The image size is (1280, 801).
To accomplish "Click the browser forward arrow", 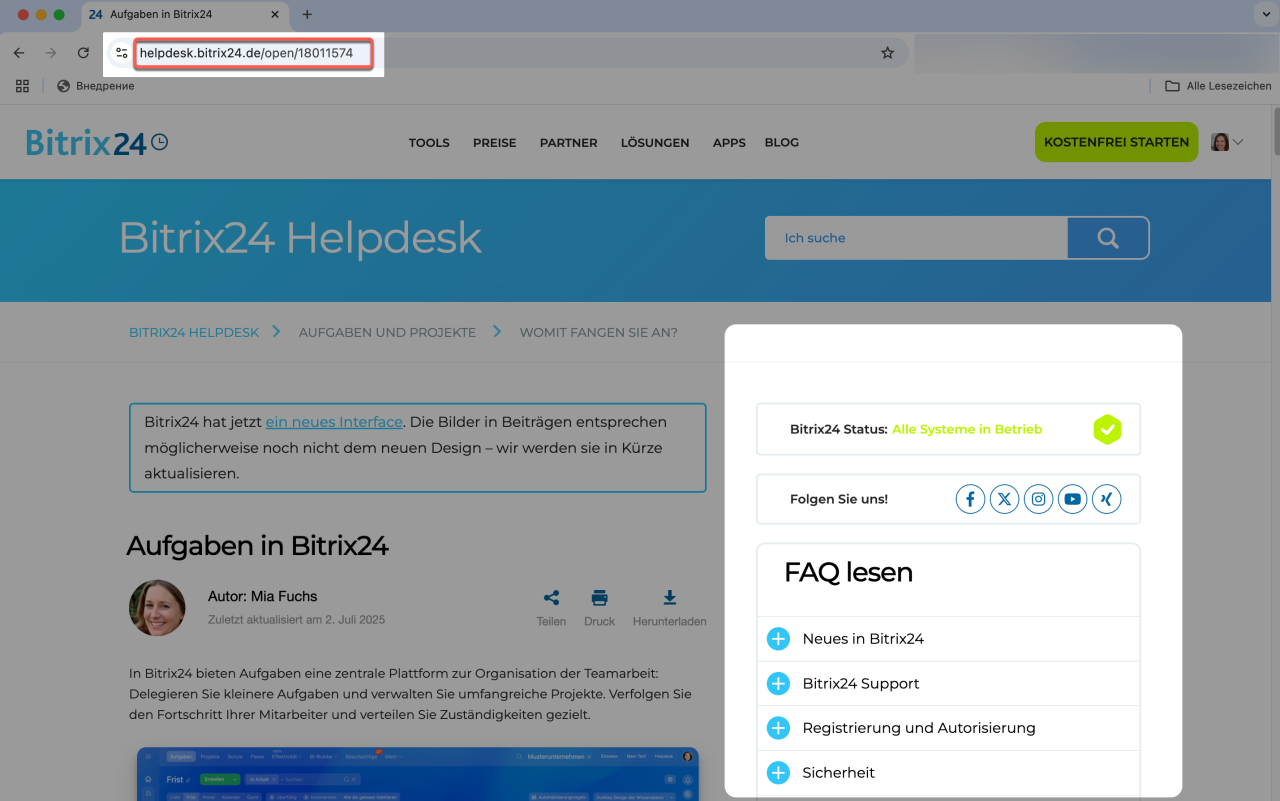I will coord(51,53).
